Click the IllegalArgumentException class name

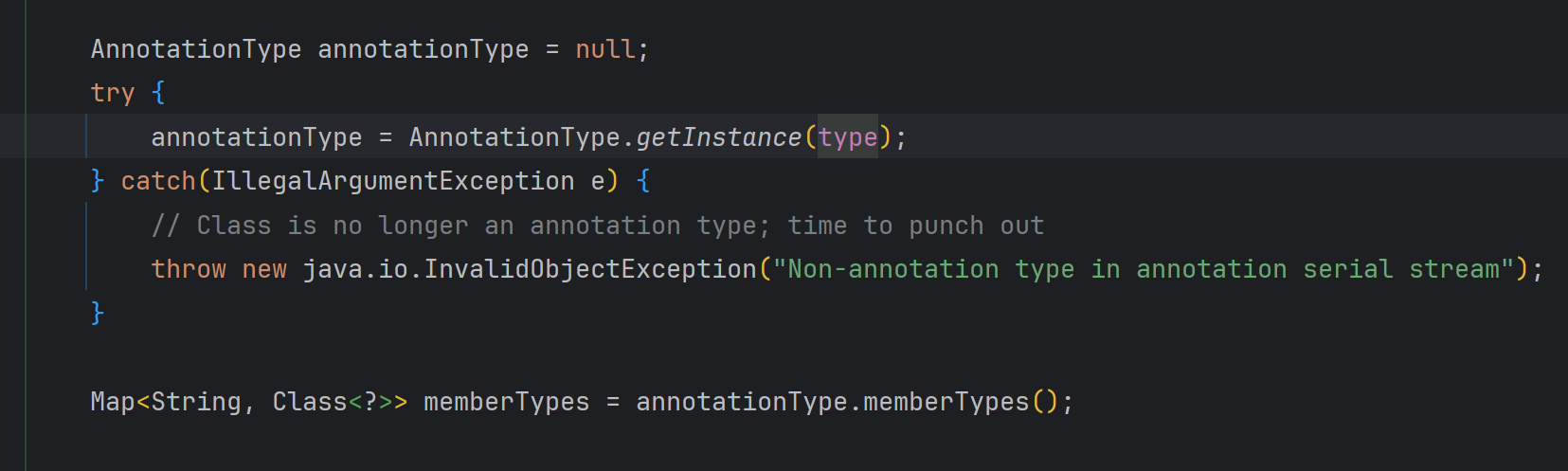point(392,181)
